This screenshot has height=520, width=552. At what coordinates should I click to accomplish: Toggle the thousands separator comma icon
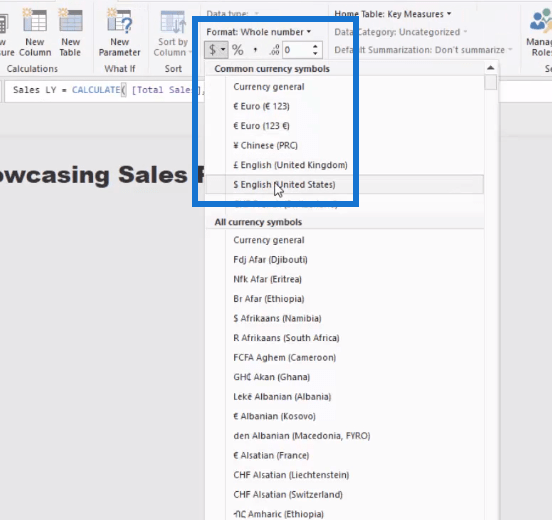[x=255, y=50]
